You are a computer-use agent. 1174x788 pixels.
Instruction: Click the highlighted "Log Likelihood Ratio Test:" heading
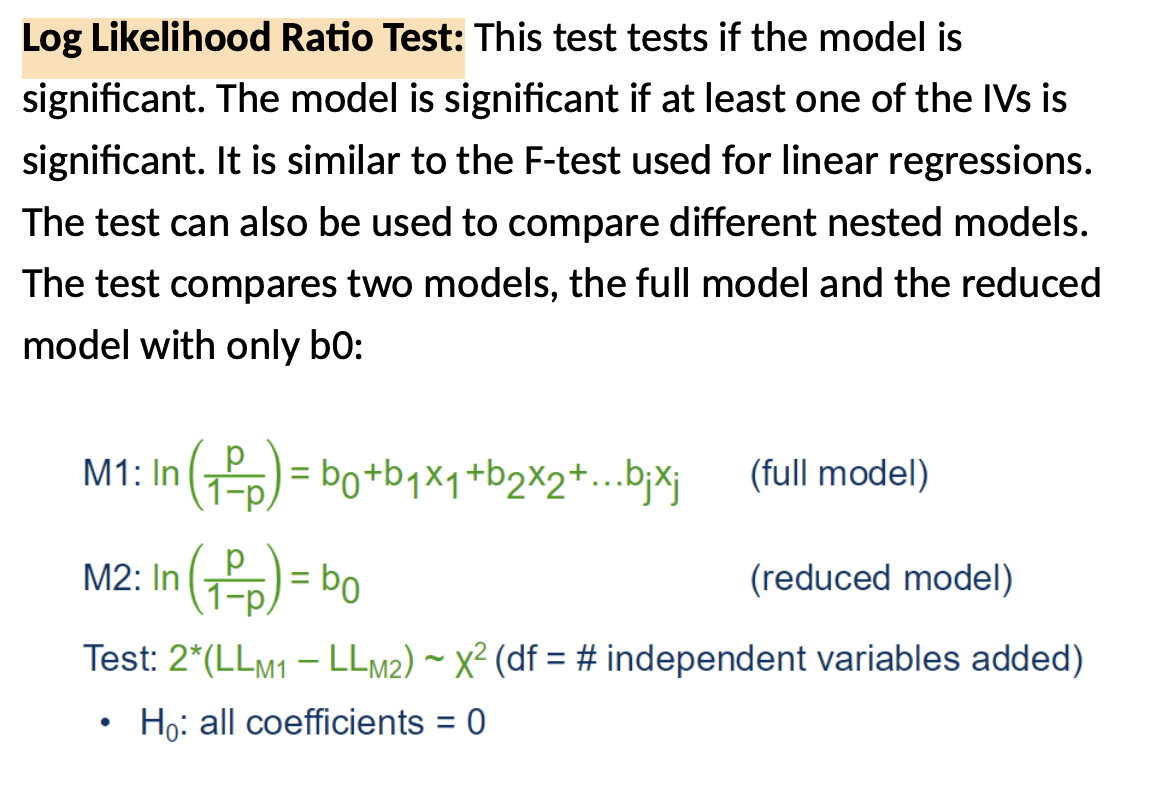pos(243,39)
